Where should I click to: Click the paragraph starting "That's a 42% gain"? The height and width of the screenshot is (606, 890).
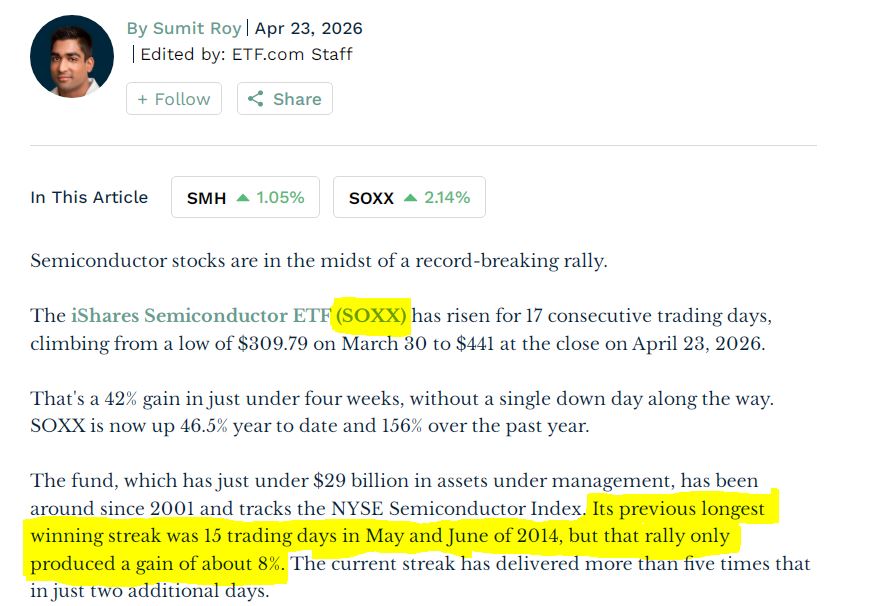point(400,412)
